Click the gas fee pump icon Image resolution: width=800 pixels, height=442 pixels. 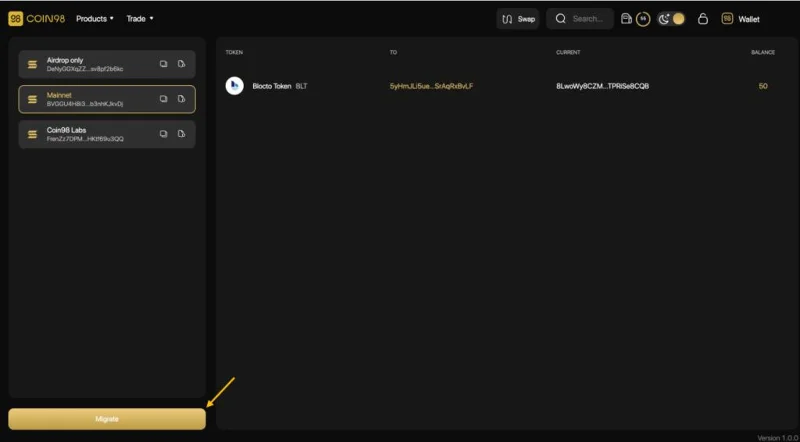click(x=626, y=19)
